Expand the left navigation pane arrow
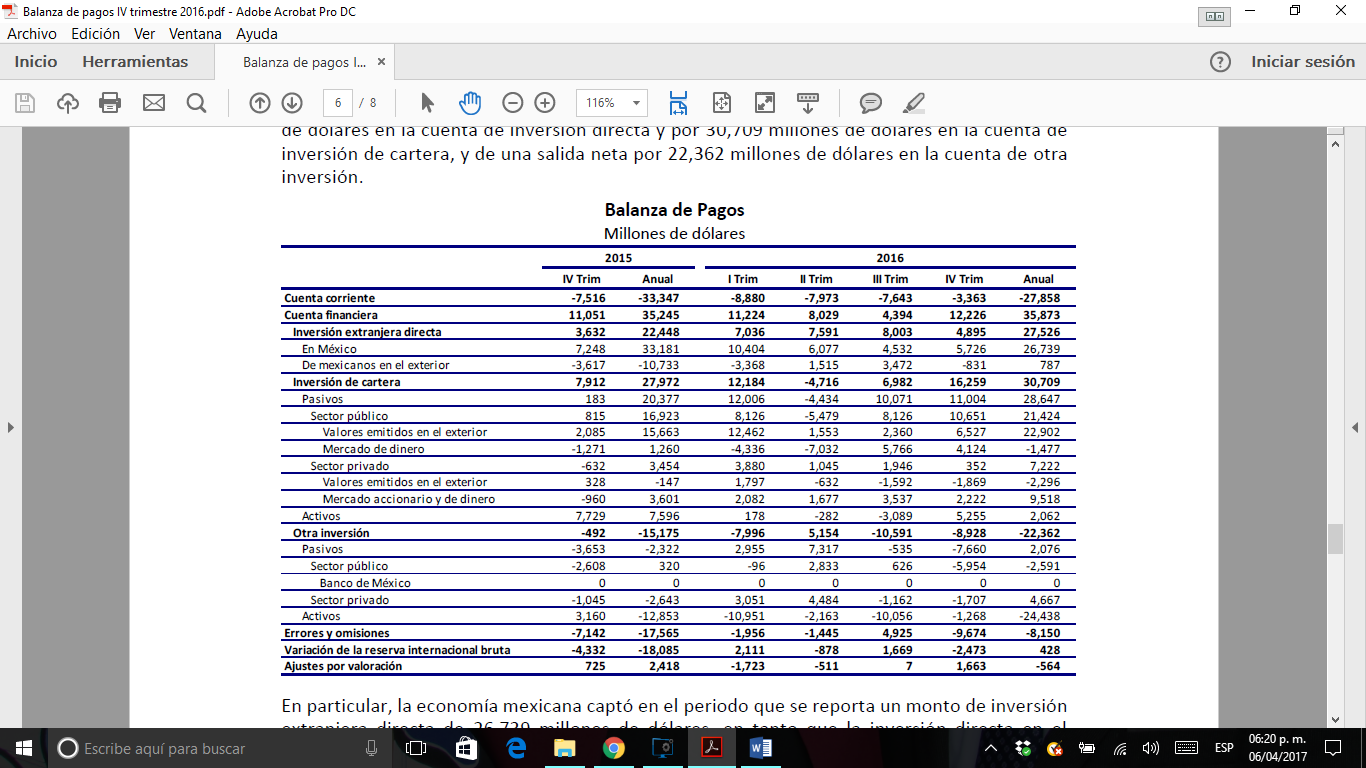Screen dimensions: 1366x768 [x=11, y=428]
